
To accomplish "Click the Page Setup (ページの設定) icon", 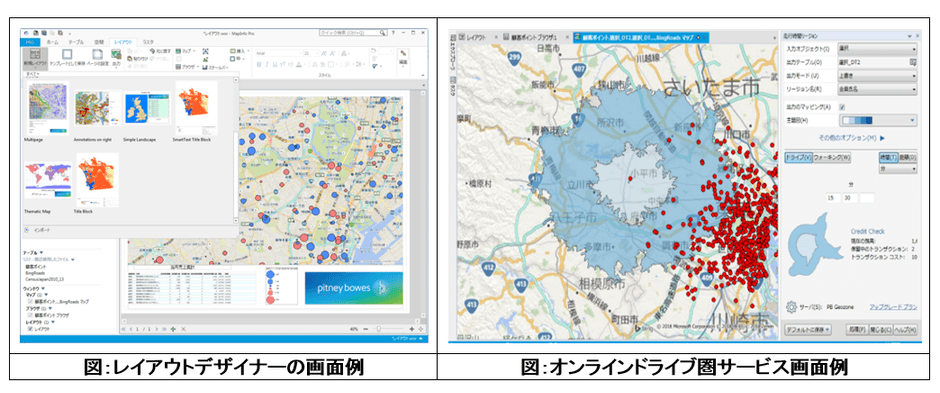I will 98,54.
